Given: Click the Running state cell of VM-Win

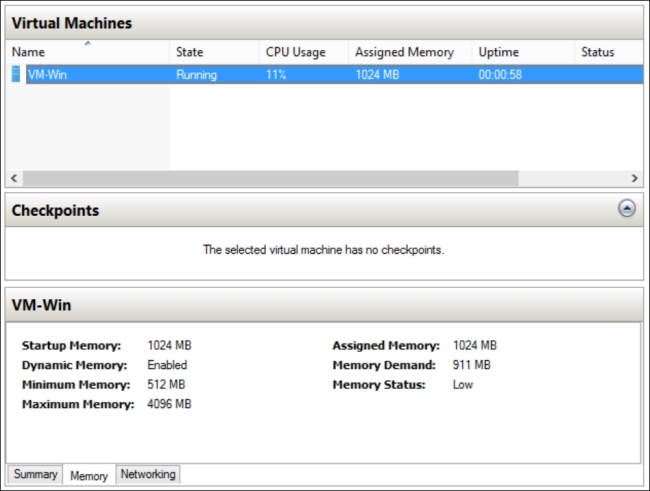Looking at the screenshot, I should [196, 75].
